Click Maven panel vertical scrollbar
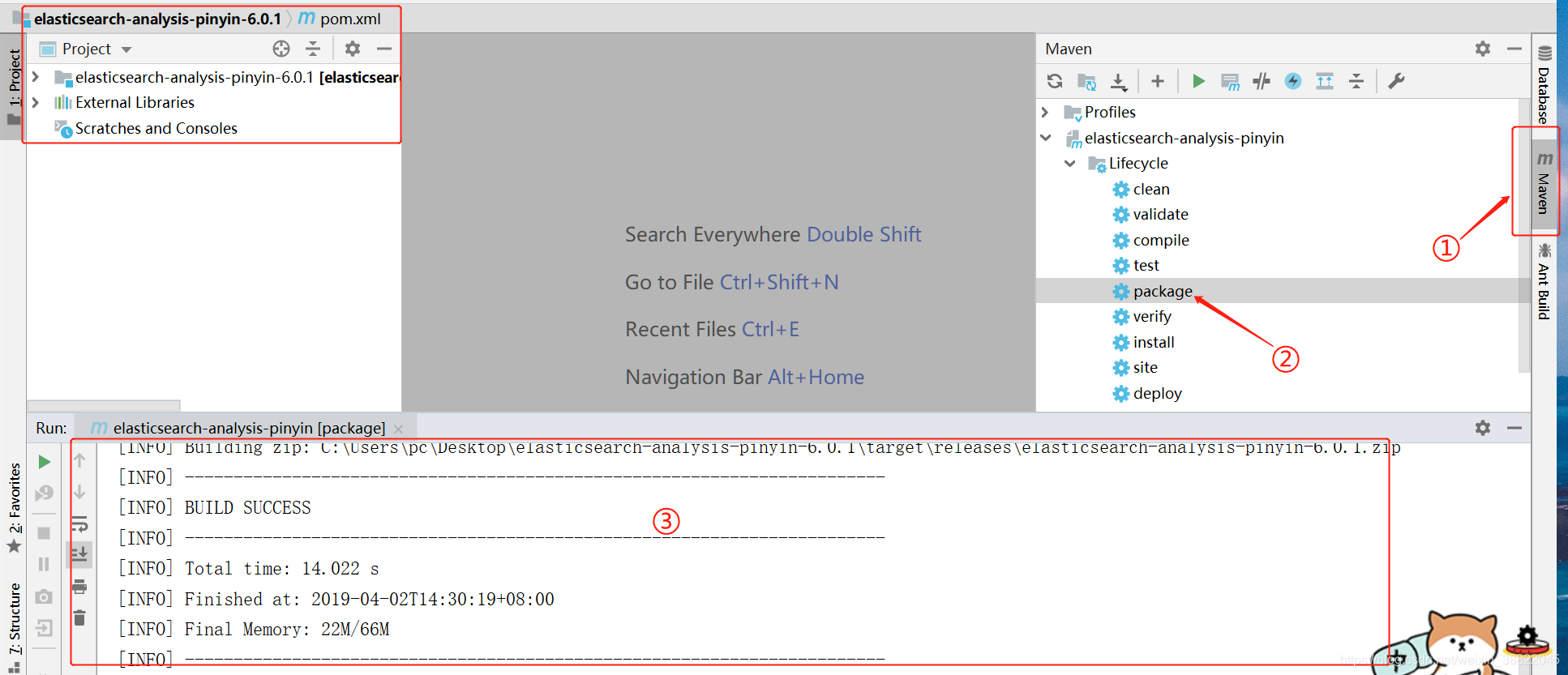 pyautogui.click(x=1524, y=235)
